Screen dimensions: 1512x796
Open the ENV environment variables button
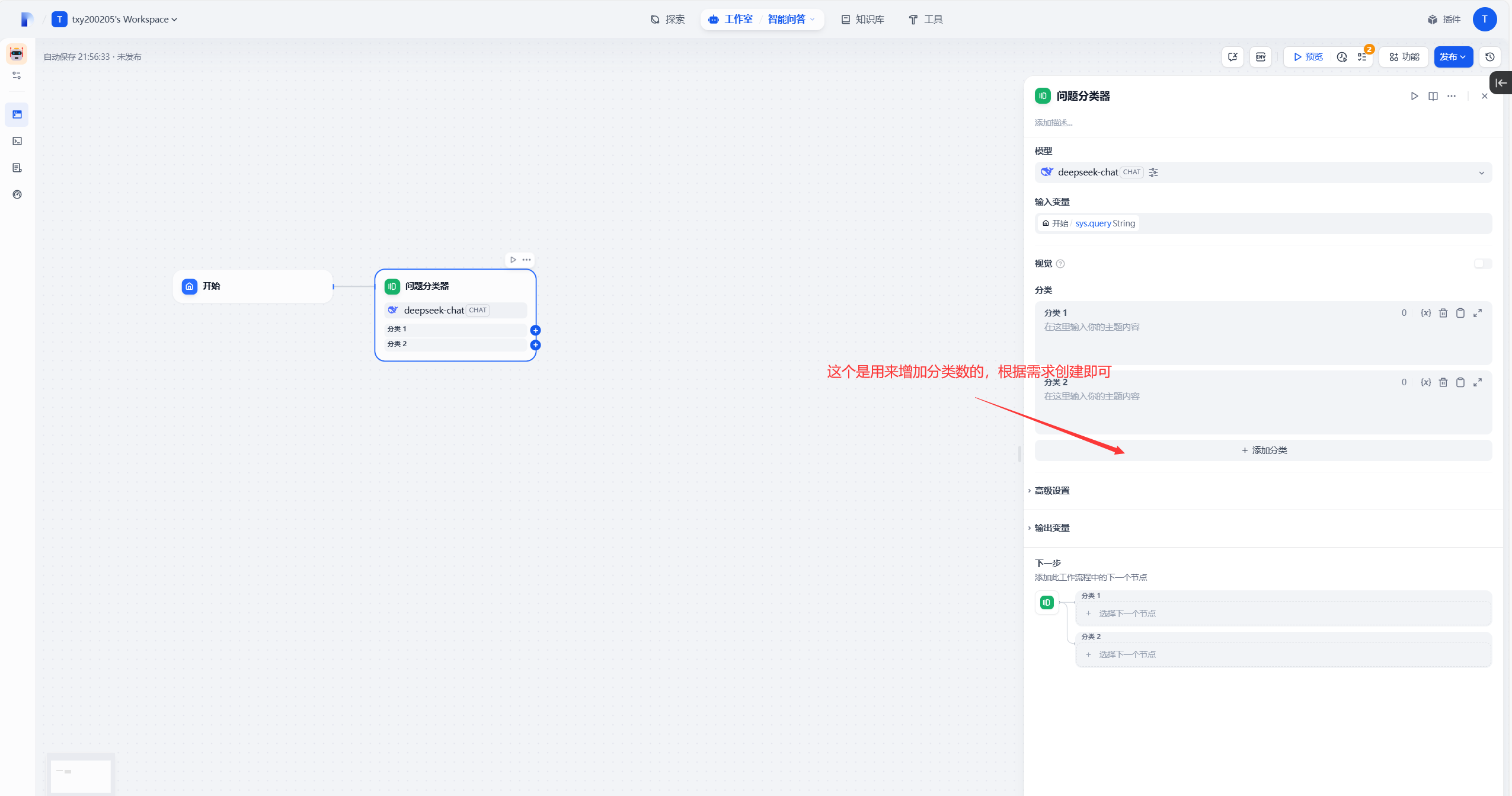1261,57
